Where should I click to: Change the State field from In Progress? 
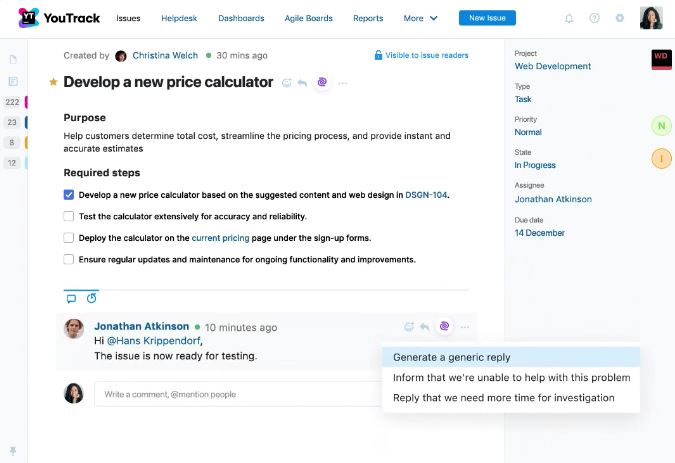coord(535,165)
